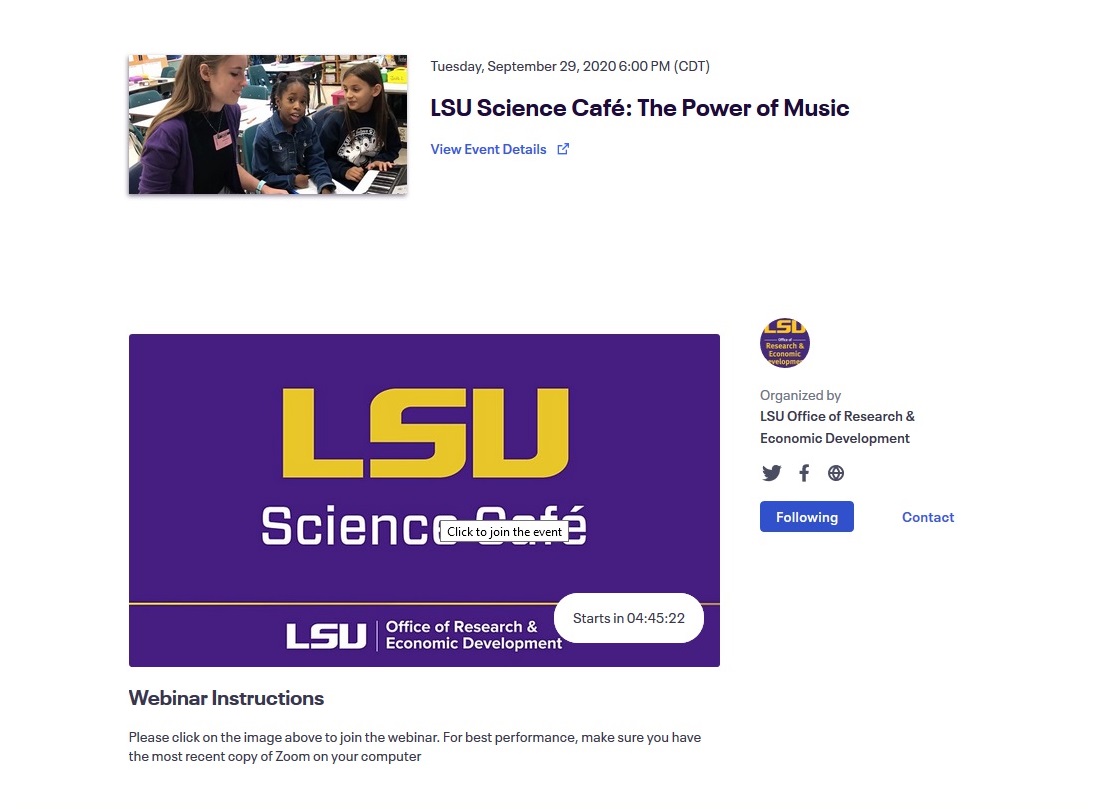Open the event photo thumbnail of children
Viewport: 1101px width, 809px height.
pyautogui.click(x=267, y=124)
